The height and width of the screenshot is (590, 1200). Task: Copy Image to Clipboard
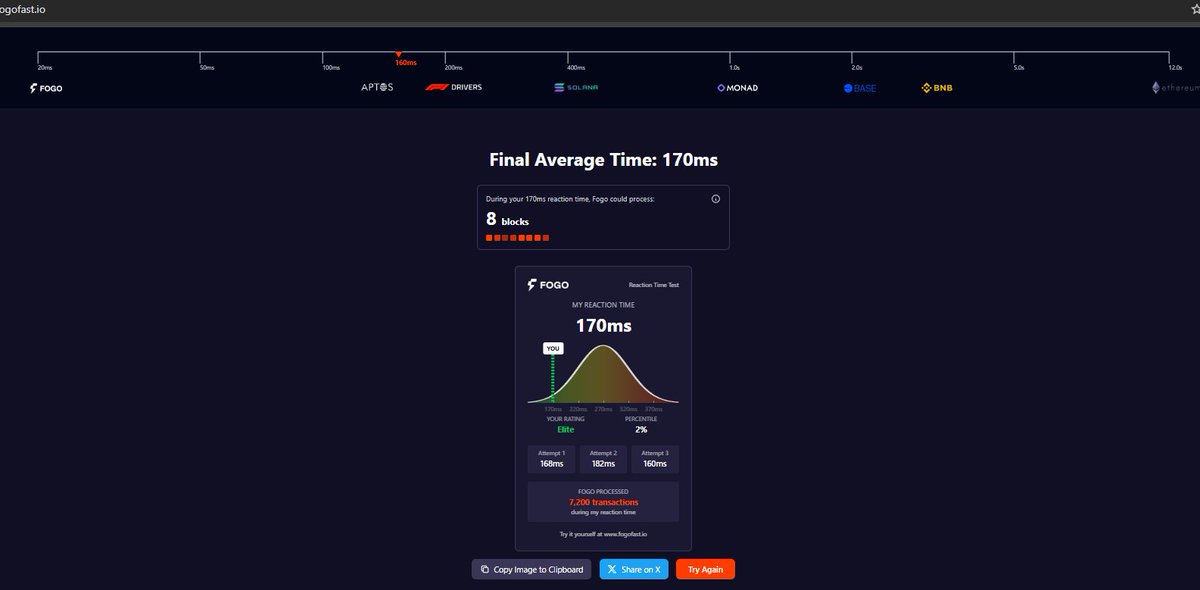(531, 569)
